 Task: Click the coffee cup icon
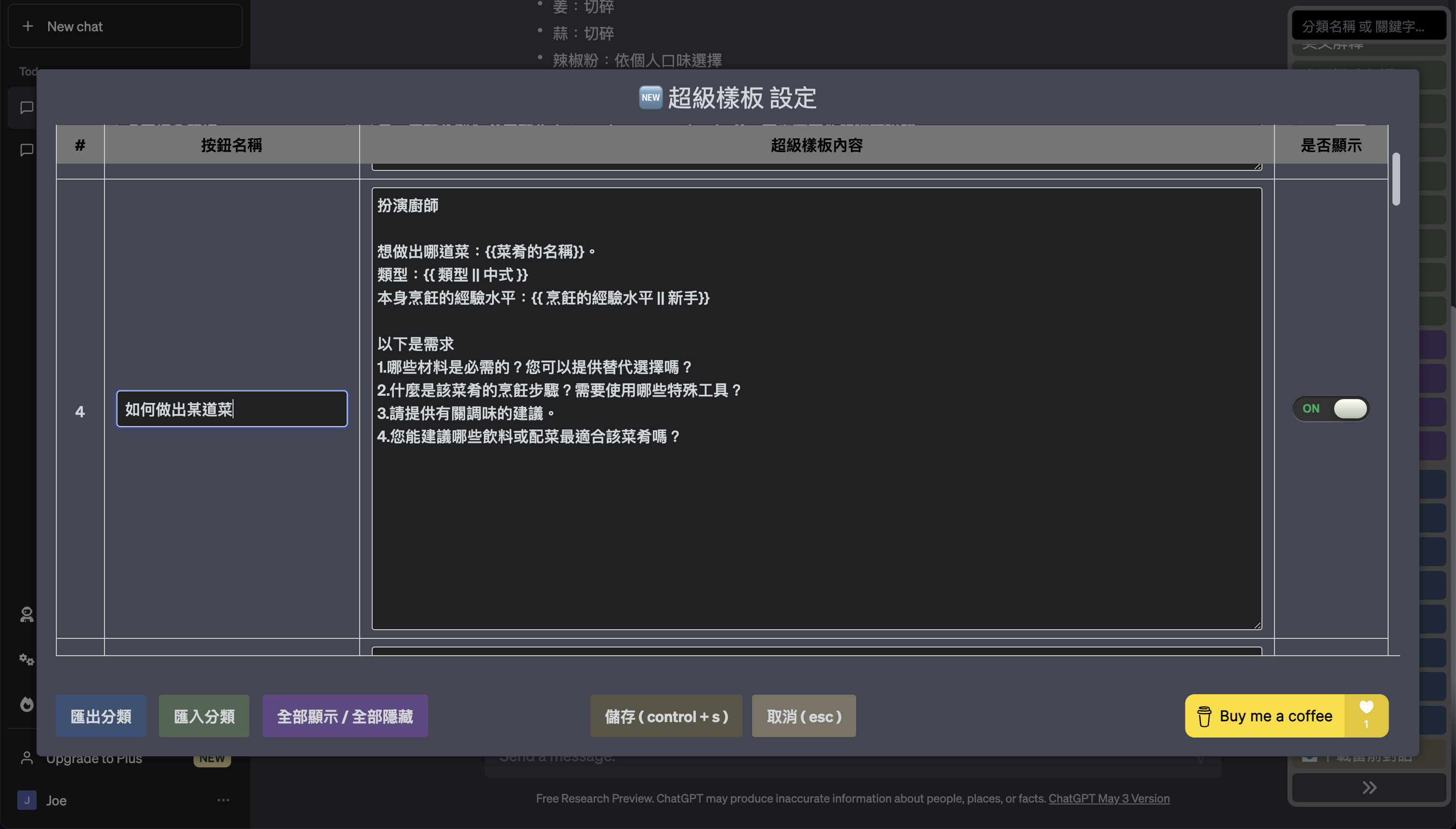(x=1204, y=716)
